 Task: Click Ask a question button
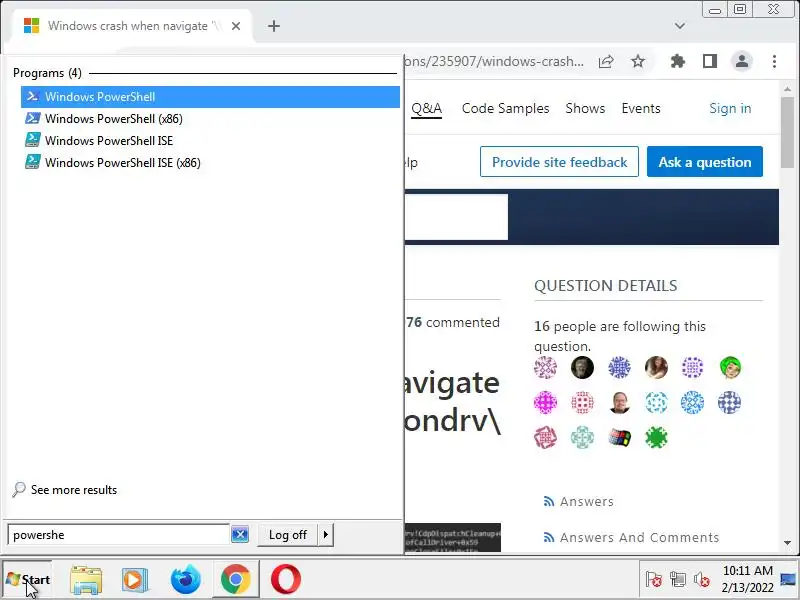[x=705, y=162]
